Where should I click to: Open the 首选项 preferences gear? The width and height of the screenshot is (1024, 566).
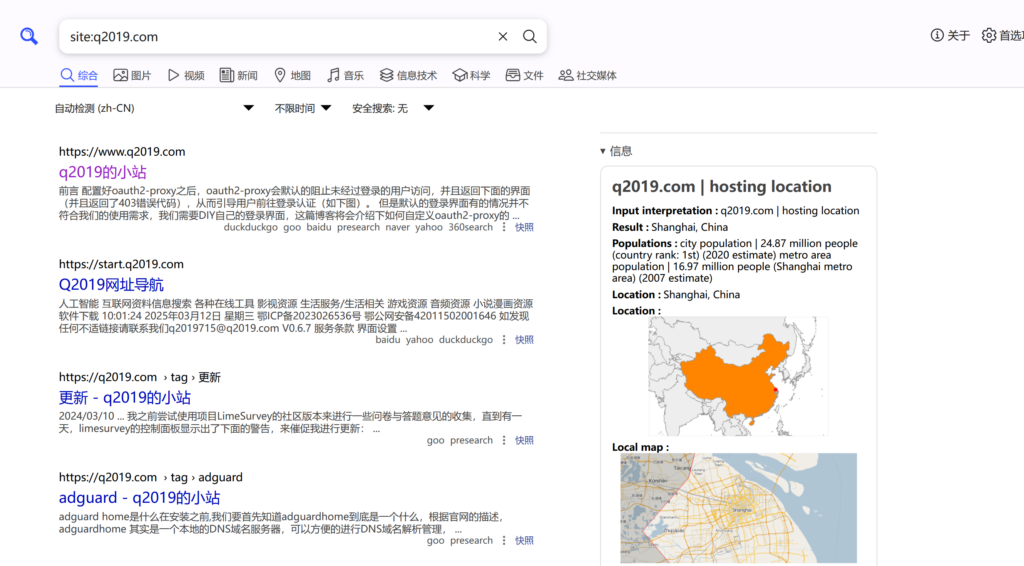(x=1002, y=35)
